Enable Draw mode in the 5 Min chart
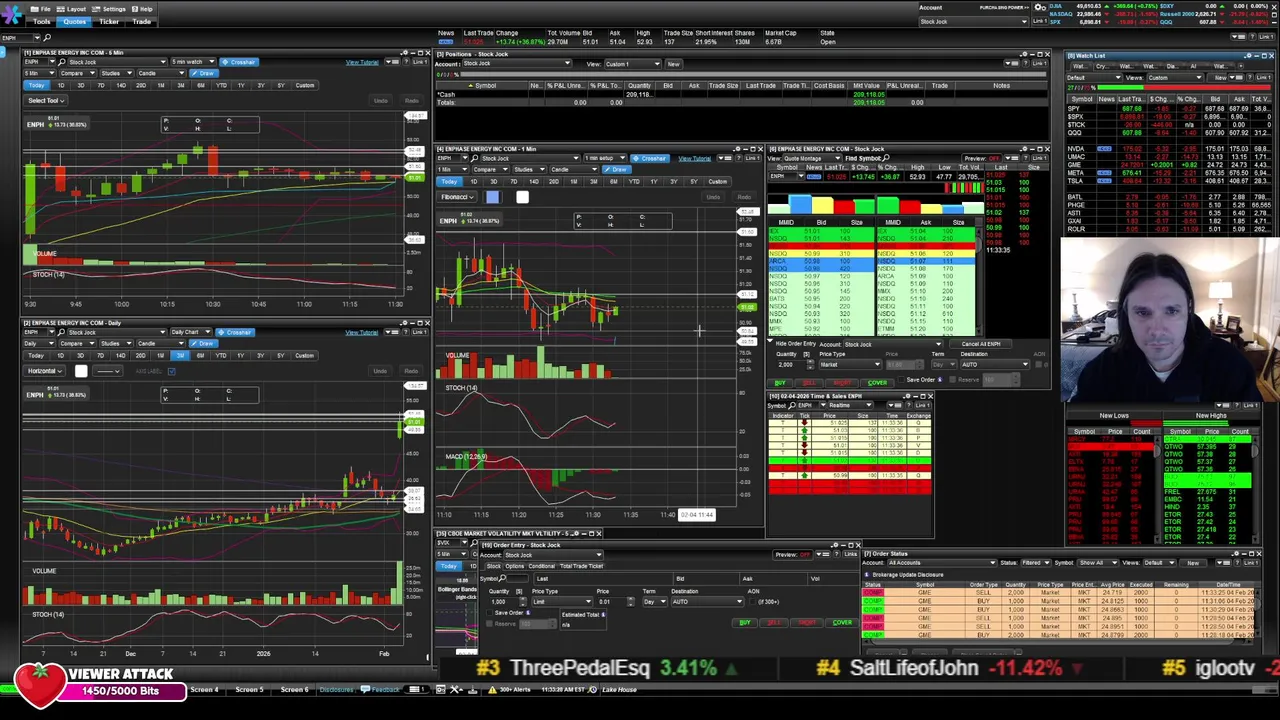The height and width of the screenshot is (720, 1280). tap(204, 73)
